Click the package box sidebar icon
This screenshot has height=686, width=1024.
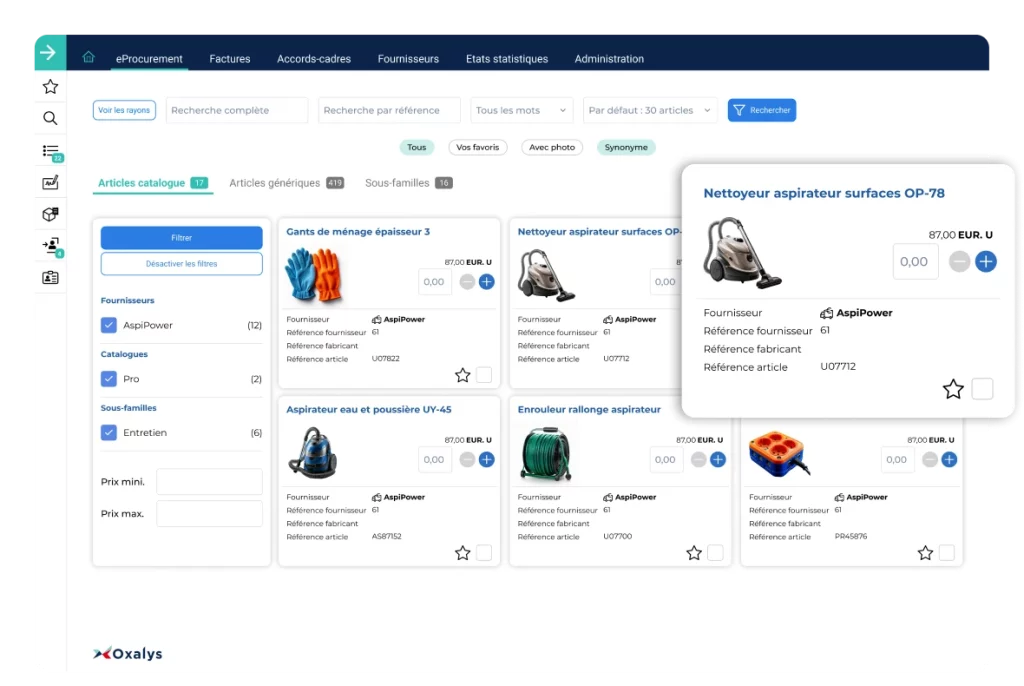(50, 214)
